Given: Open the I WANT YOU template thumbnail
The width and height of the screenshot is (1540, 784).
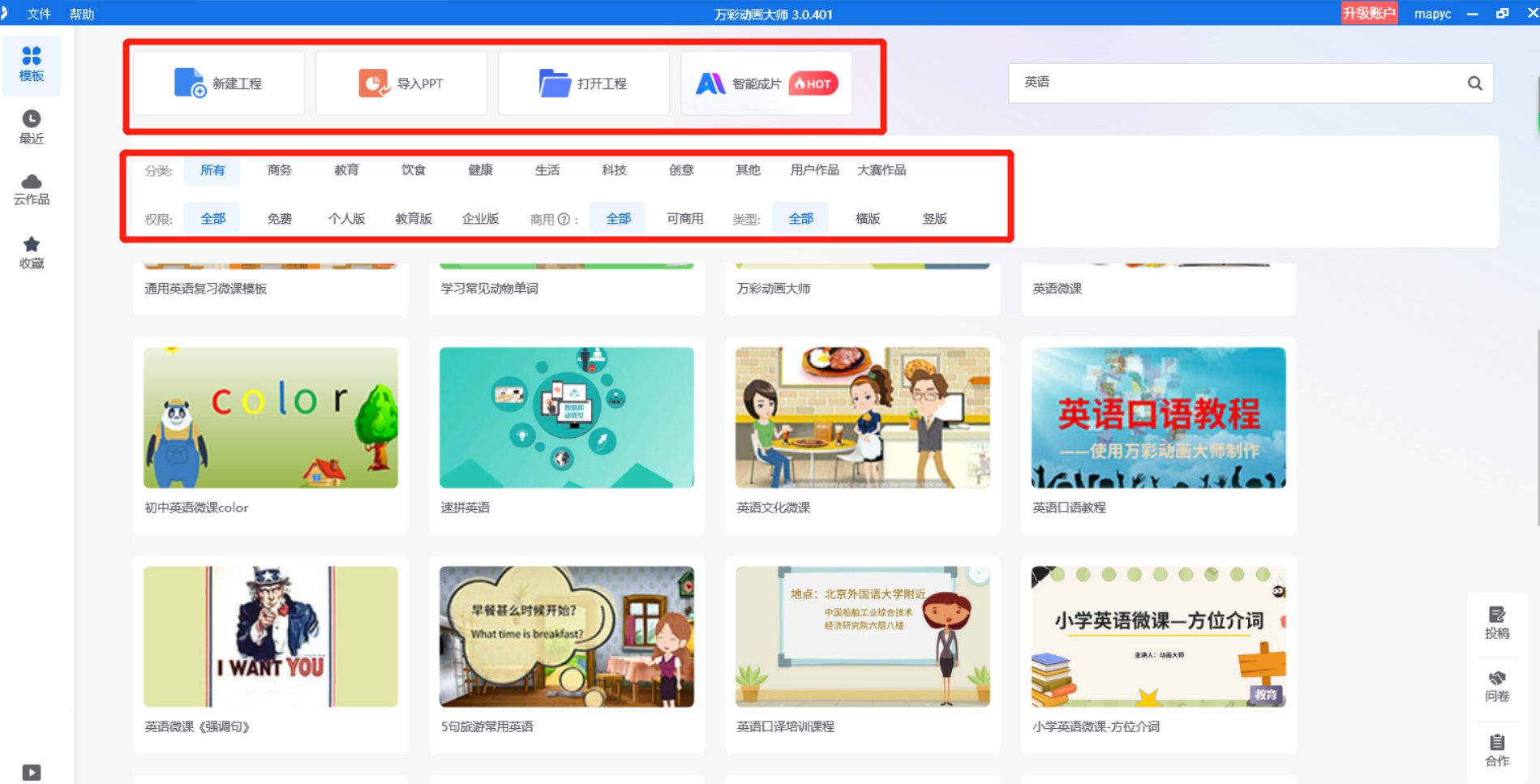Looking at the screenshot, I should coord(271,636).
